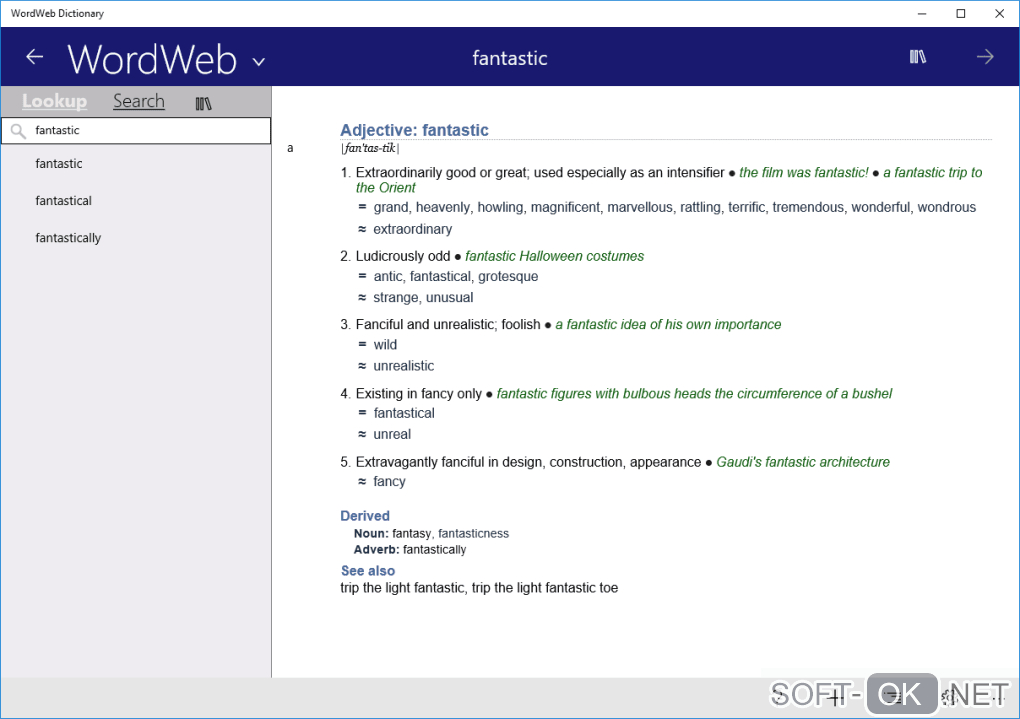Open the bookmarks icon in the header bar
The height and width of the screenshot is (719, 1020).
pyautogui.click(x=917, y=57)
